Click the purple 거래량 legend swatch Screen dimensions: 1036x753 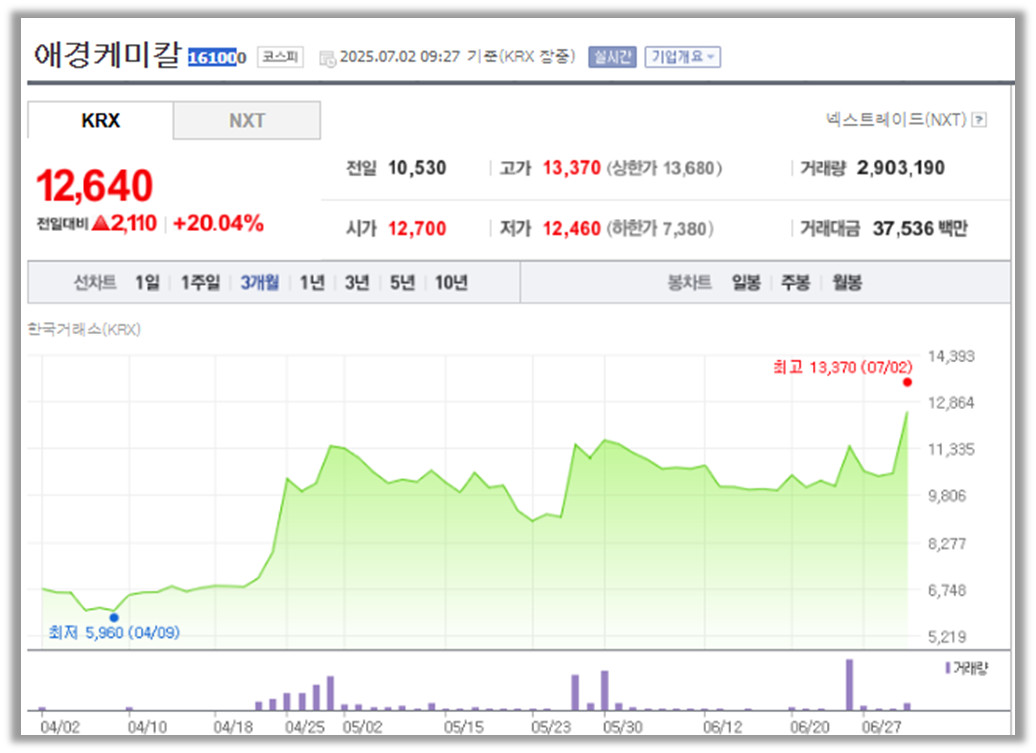[948, 668]
